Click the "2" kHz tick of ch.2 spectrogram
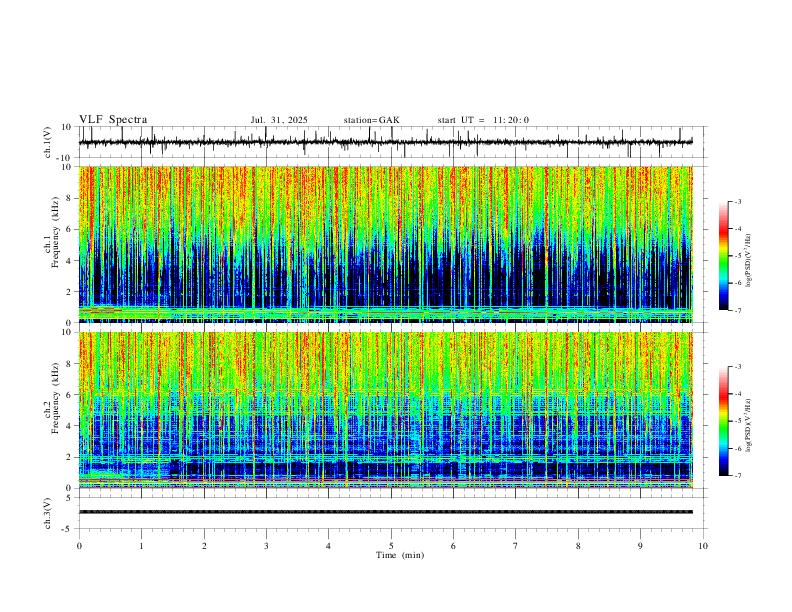The width and height of the screenshot is (792, 612). pyautogui.click(x=69, y=457)
